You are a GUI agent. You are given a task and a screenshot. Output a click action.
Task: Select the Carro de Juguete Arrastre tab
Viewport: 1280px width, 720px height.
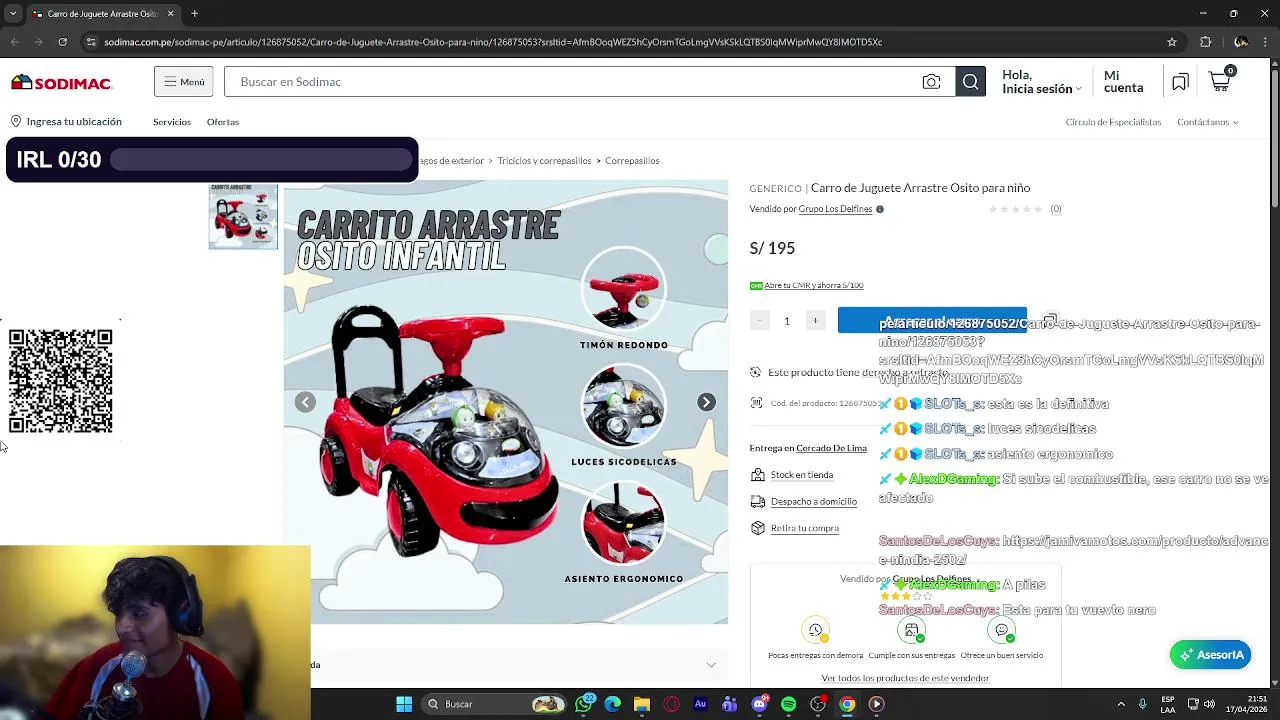[101, 14]
